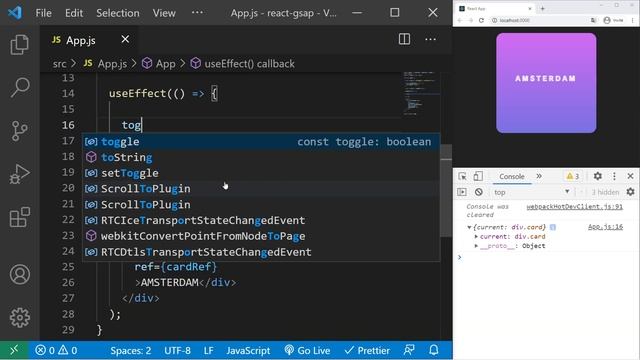Open DevTools customize menu dots
The width and height of the screenshot is (640, 360).
pyautogui.click(x=614, y=176)
